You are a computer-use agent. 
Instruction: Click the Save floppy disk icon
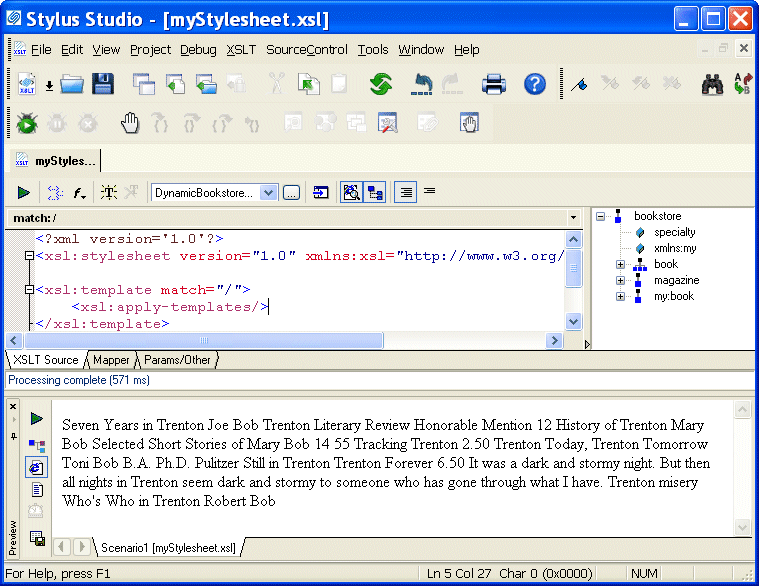click(102, 85)
